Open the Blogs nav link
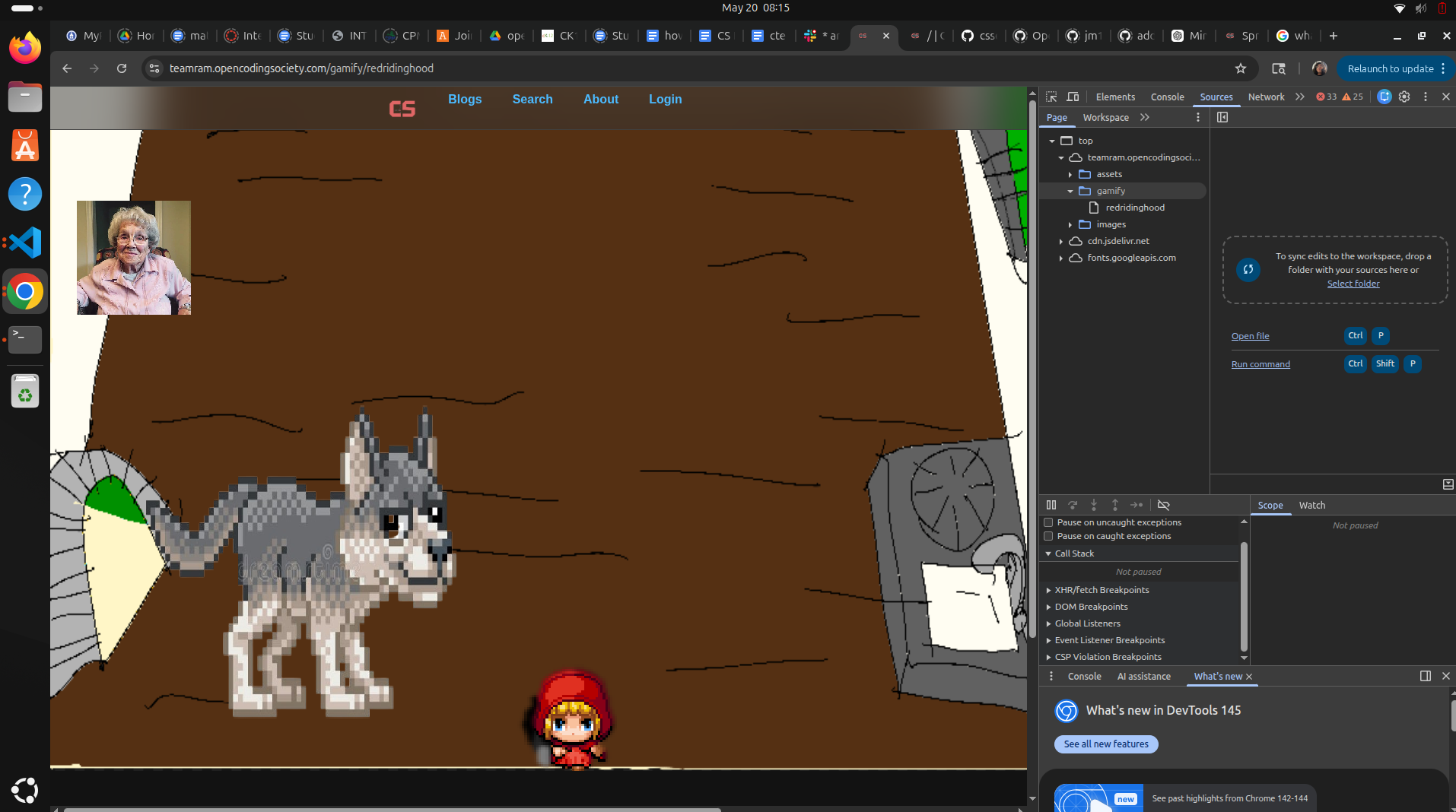The width and height of the screenshot is (1456, 812). [x=465, y=99]
